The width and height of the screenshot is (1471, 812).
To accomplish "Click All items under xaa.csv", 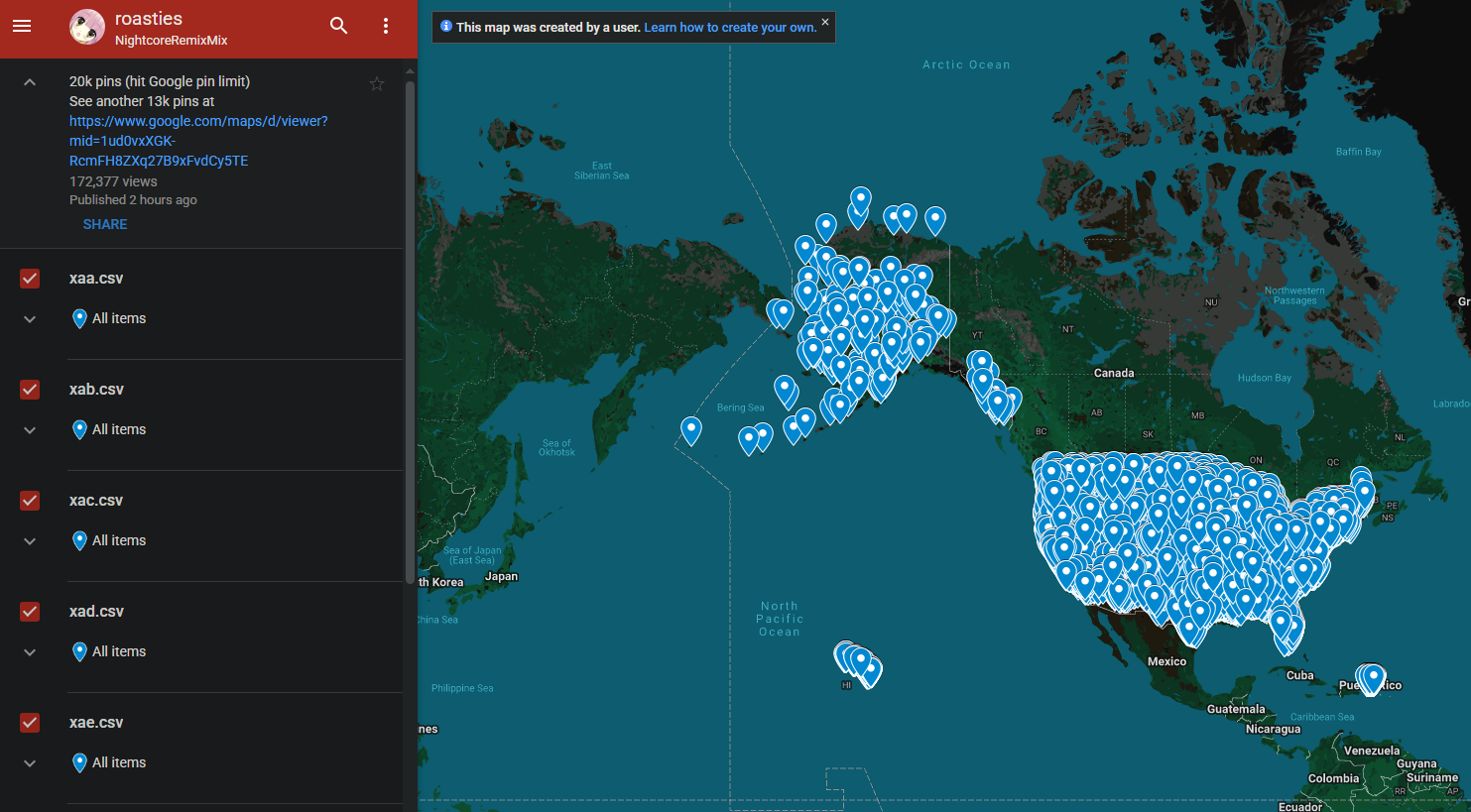I will tap(119, 318).
